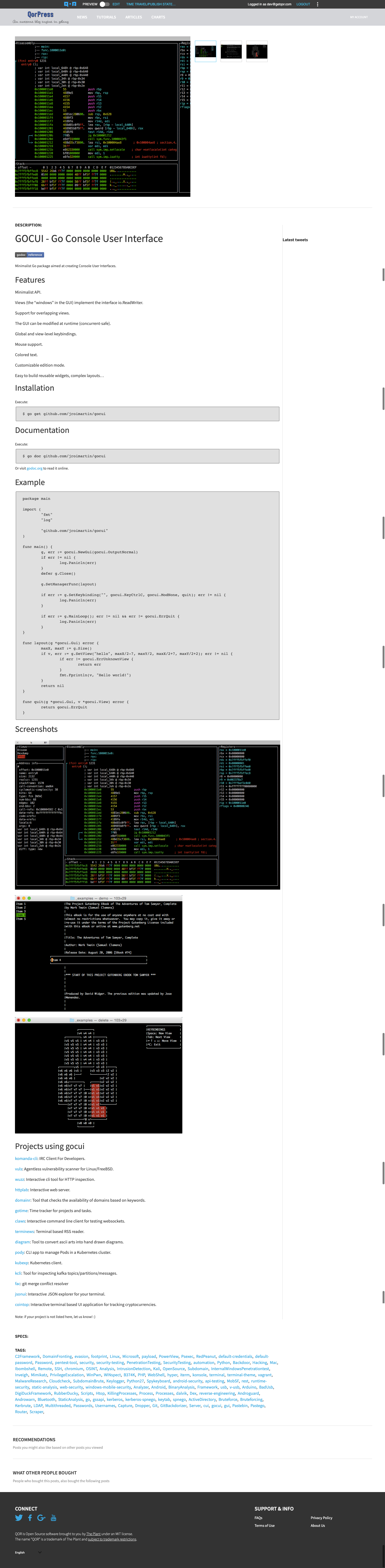Click the godoc reference badge
The height and width of the screenshot is (1568, 385).
pos(29,255)
